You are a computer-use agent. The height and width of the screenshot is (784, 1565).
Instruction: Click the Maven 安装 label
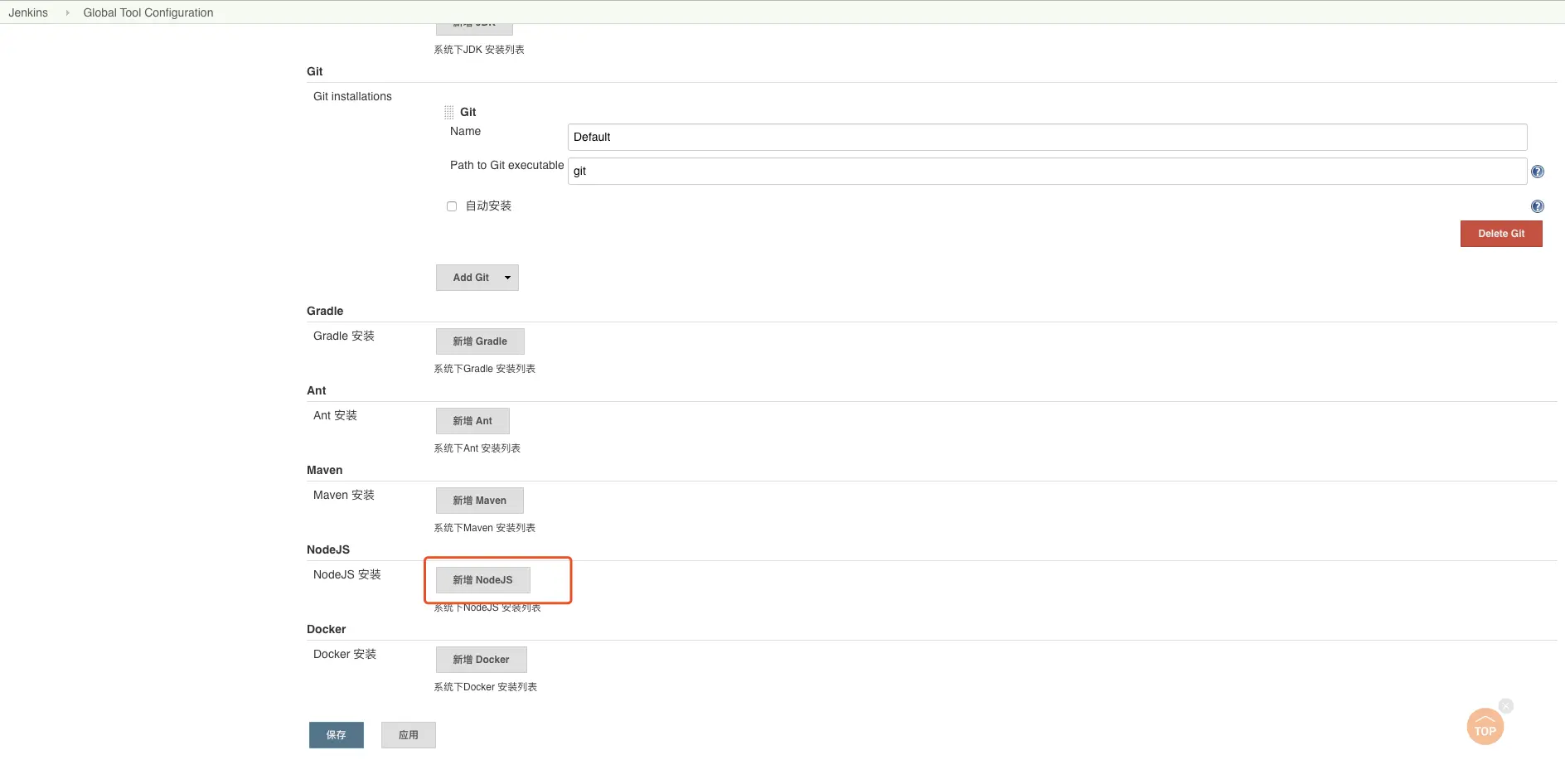point(344,495)
